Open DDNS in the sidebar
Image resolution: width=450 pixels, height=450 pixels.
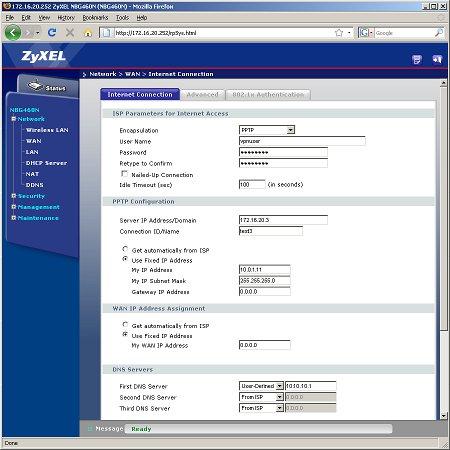tap(34, 185)
